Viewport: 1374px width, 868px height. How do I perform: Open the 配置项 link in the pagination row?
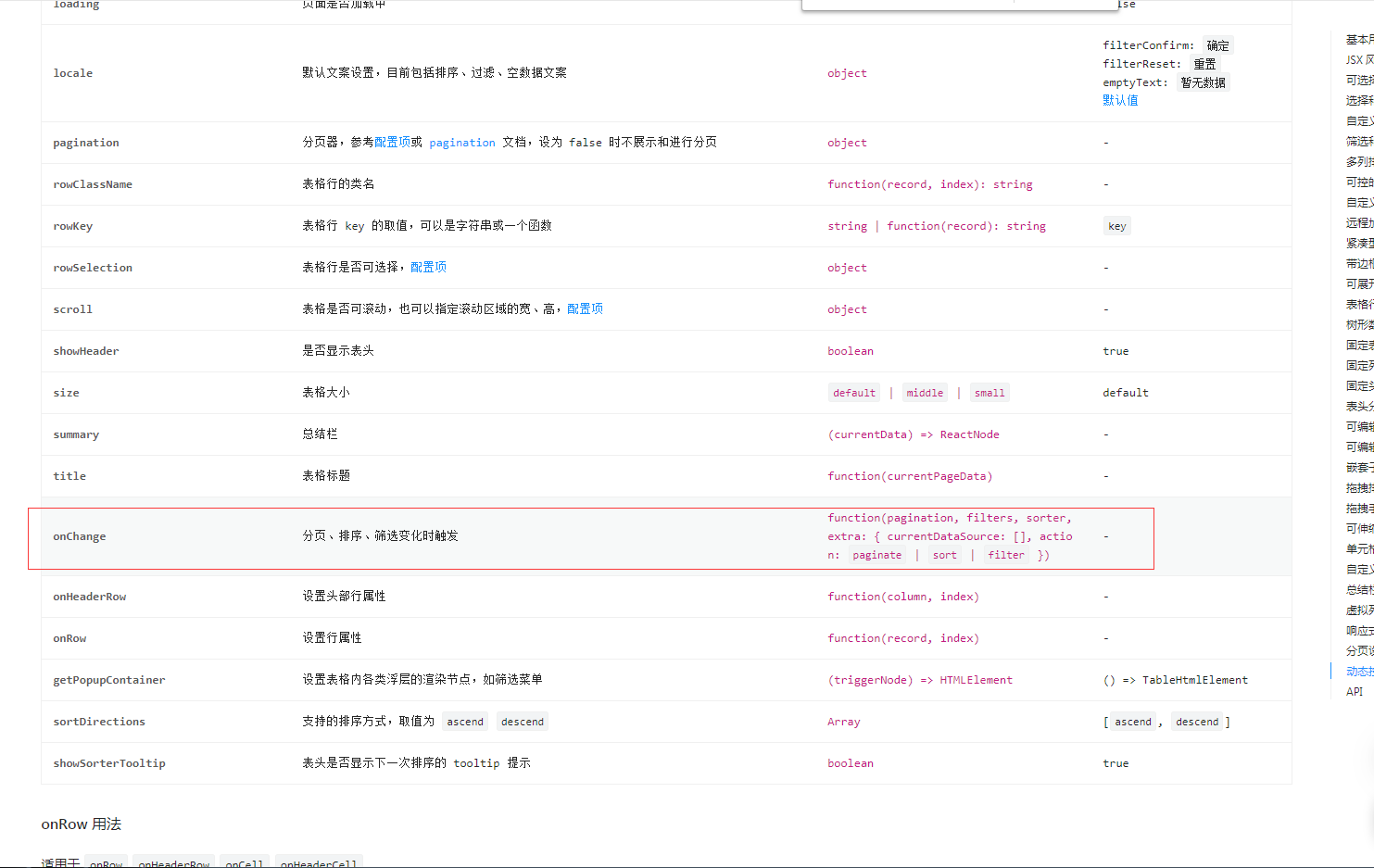point(392,142)
